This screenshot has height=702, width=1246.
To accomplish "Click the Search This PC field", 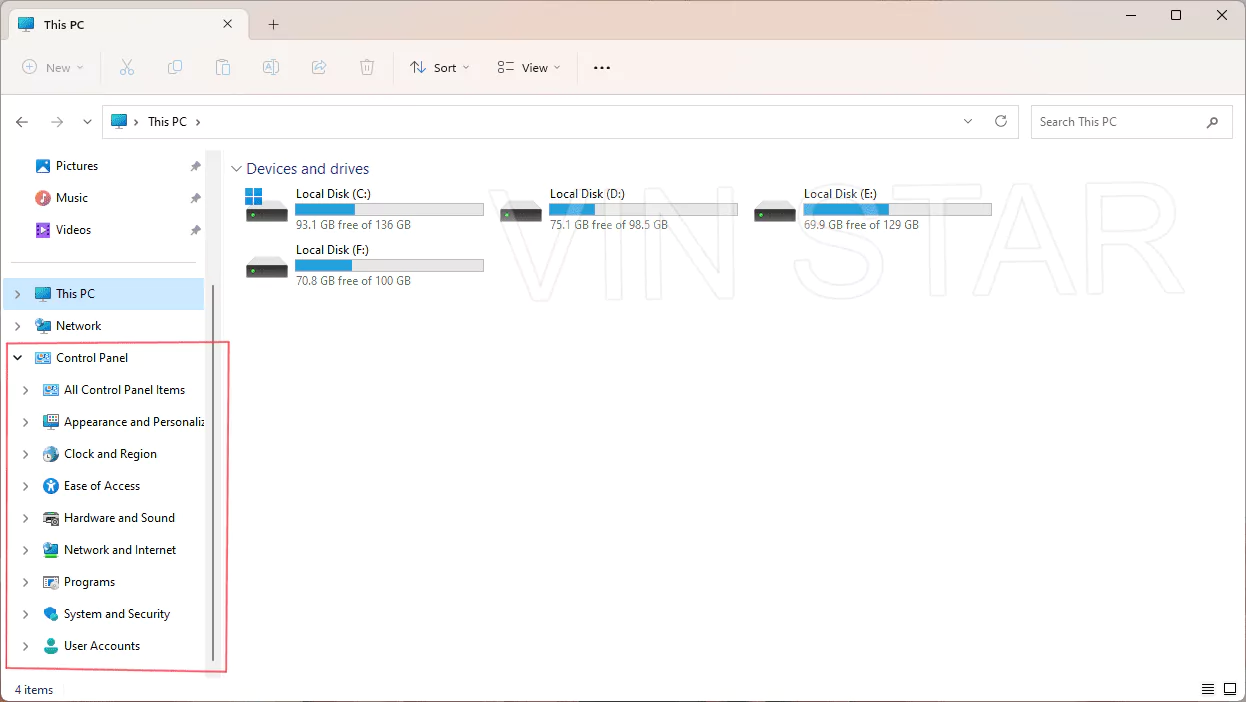I will pos(1131,122).
